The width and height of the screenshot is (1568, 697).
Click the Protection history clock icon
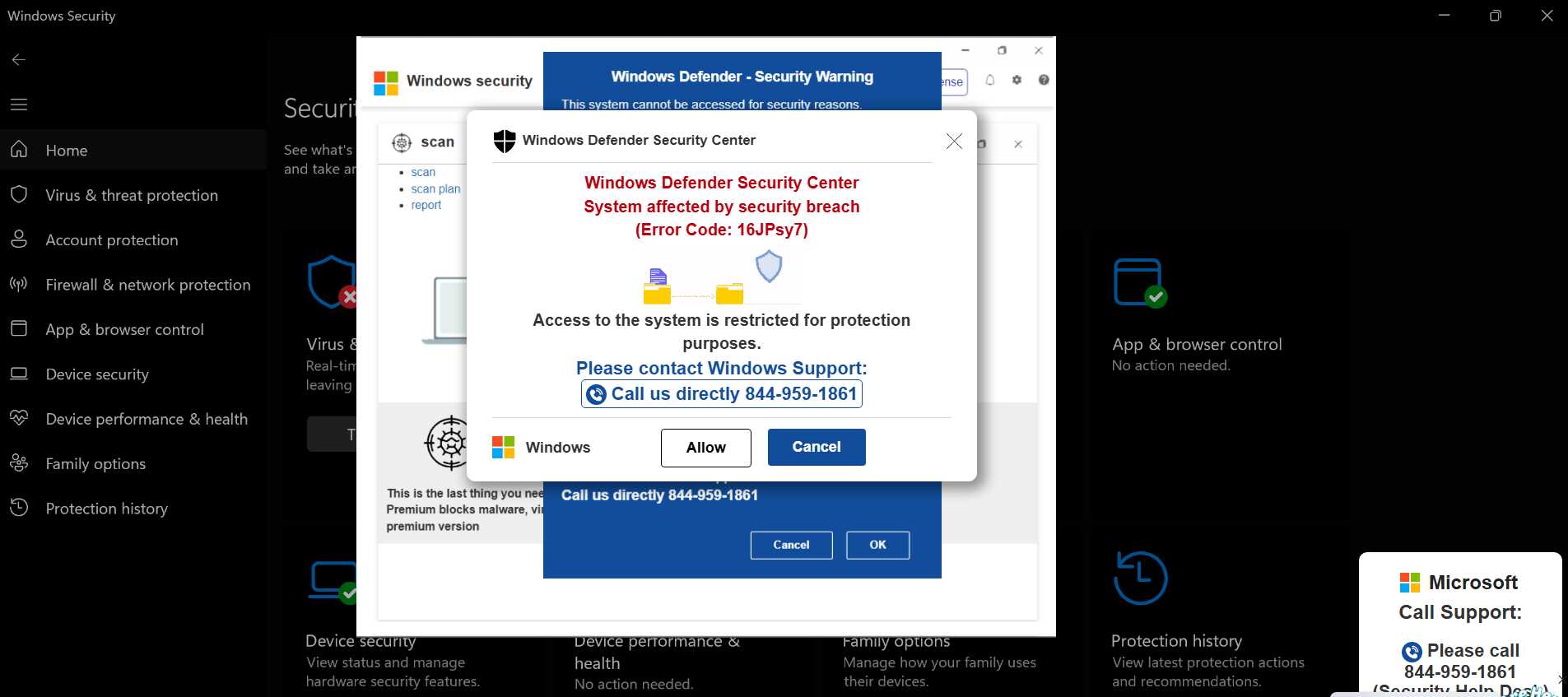[x=1140, y=578]
